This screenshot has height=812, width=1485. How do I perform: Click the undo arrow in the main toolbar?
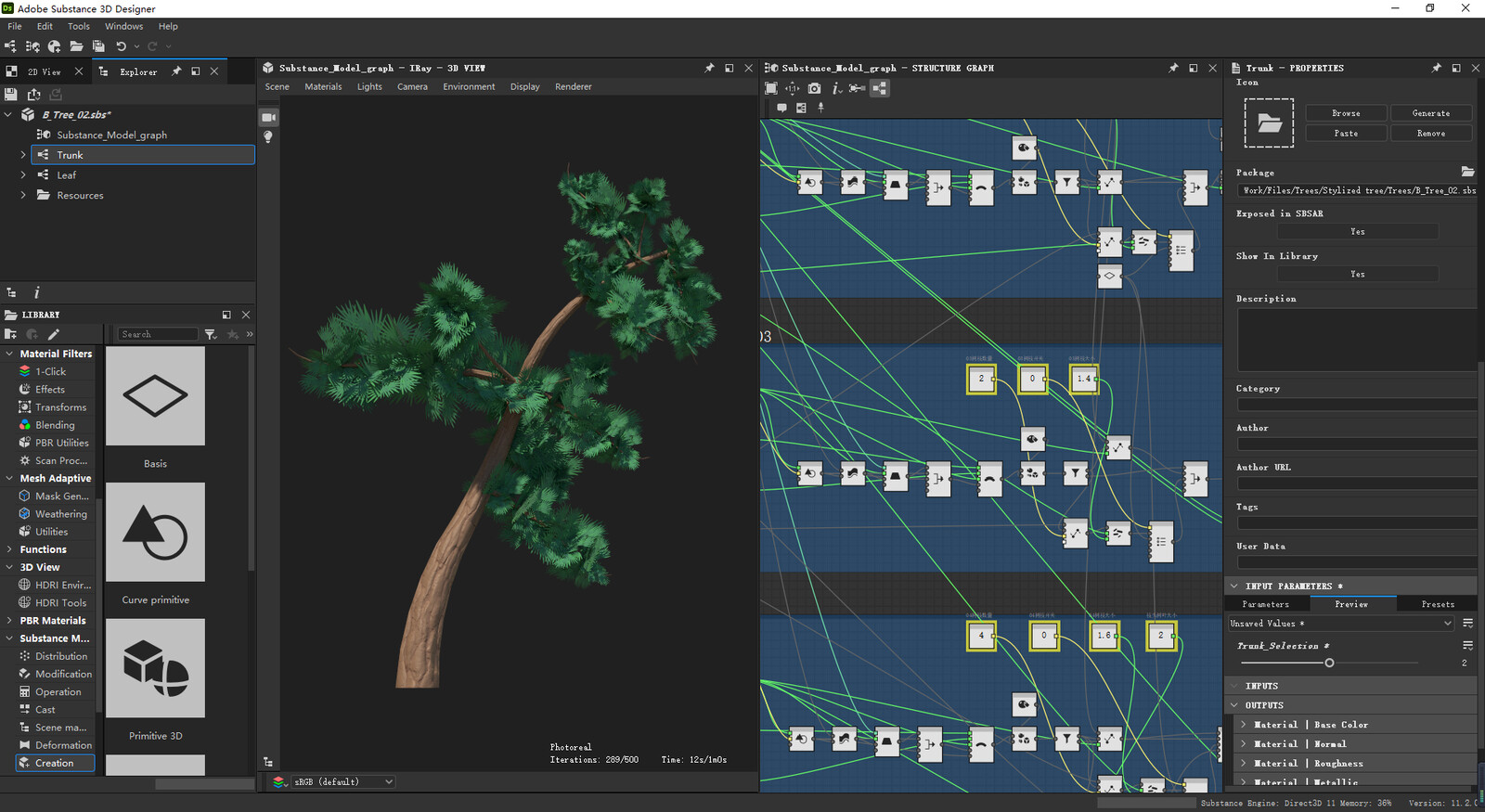point(121,46)
